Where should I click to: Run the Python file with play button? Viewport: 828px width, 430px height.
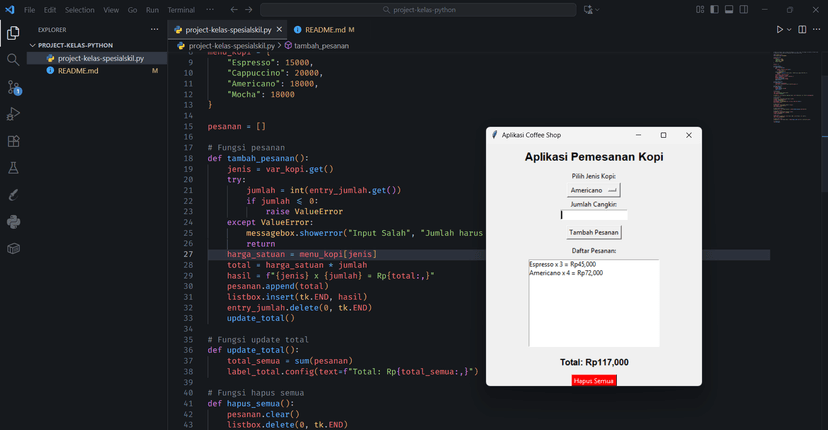[x=779, y=30]
